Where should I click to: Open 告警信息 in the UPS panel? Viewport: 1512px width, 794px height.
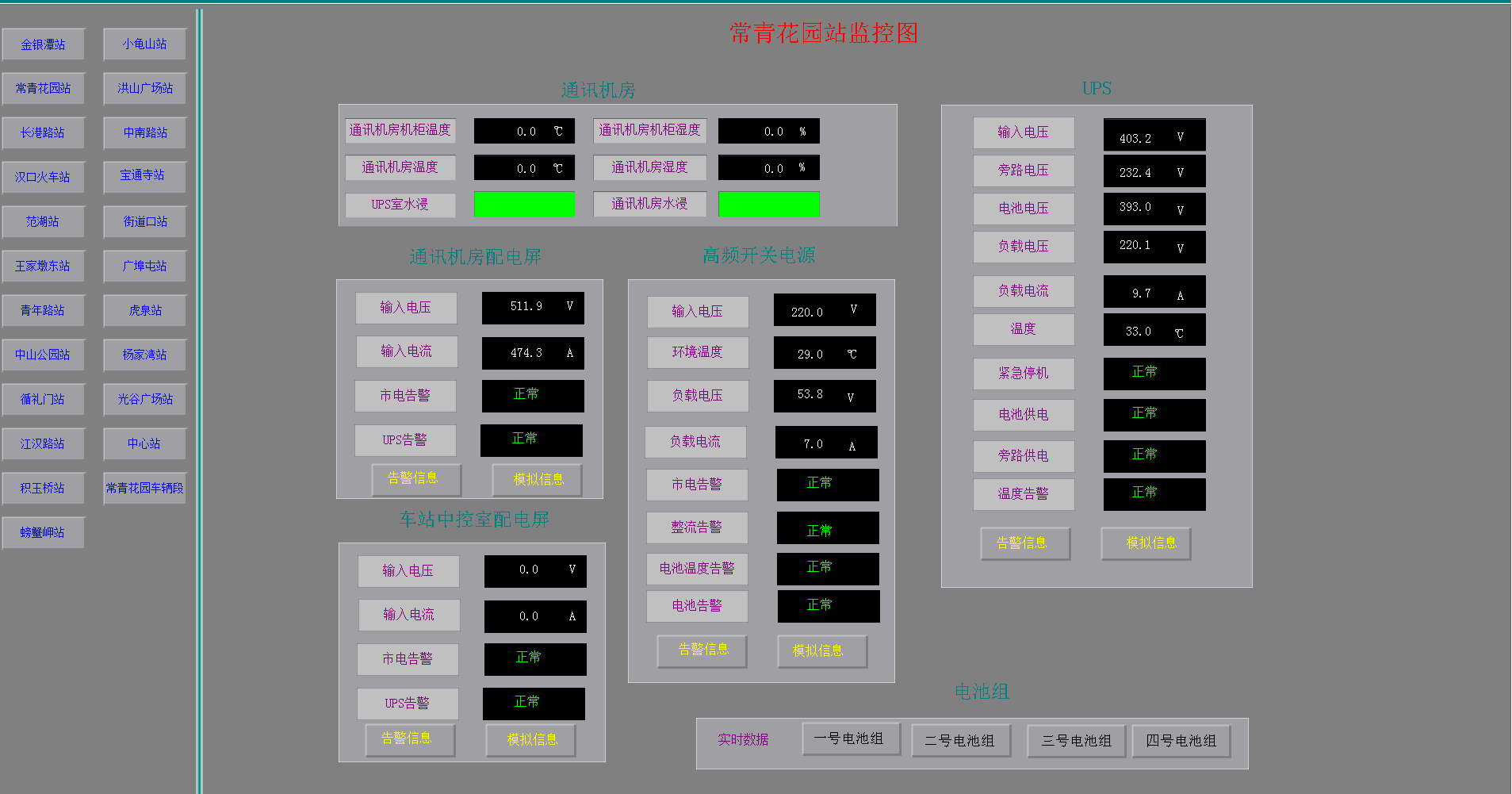1024,543
